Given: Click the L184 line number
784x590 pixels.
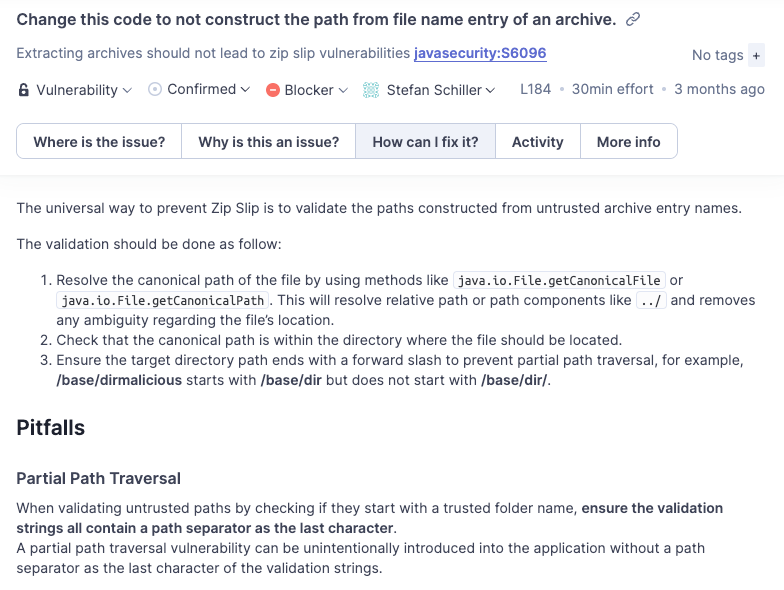Looking at the screenshot, I should click(535, 89).
